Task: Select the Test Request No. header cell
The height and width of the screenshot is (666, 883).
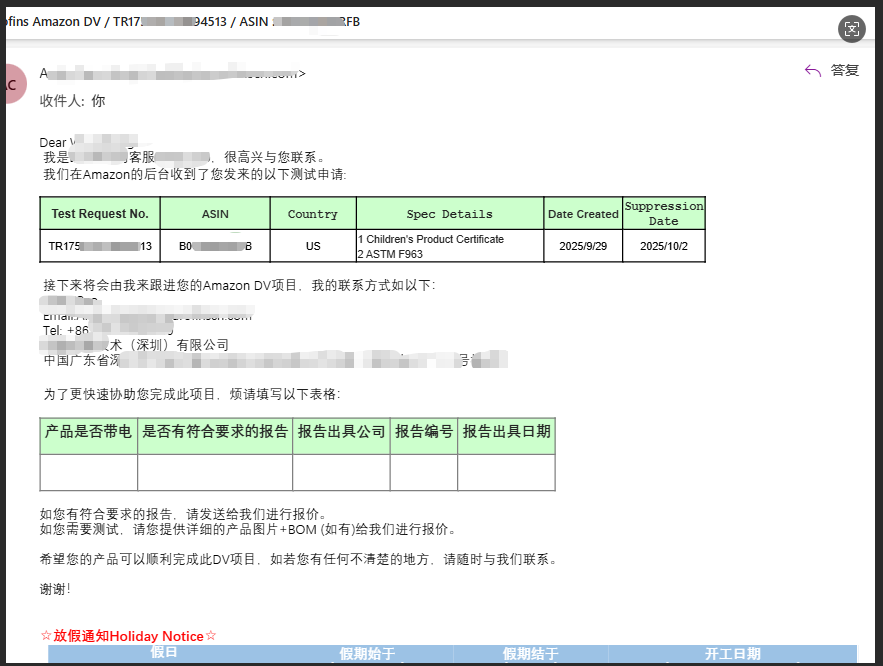Action: coord(100,214)
